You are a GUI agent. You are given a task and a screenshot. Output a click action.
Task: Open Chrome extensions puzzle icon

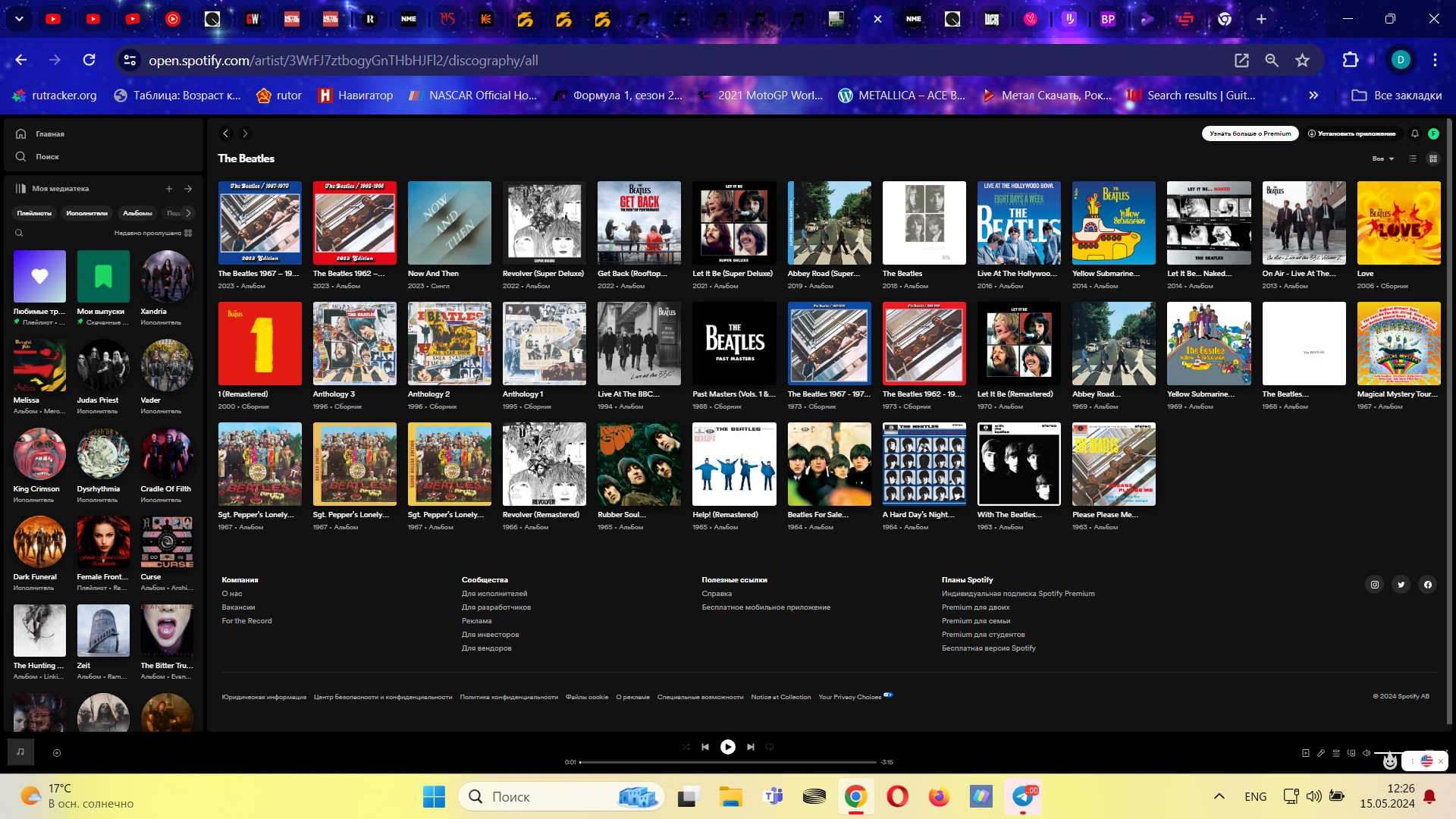[x=1351, y=60]
